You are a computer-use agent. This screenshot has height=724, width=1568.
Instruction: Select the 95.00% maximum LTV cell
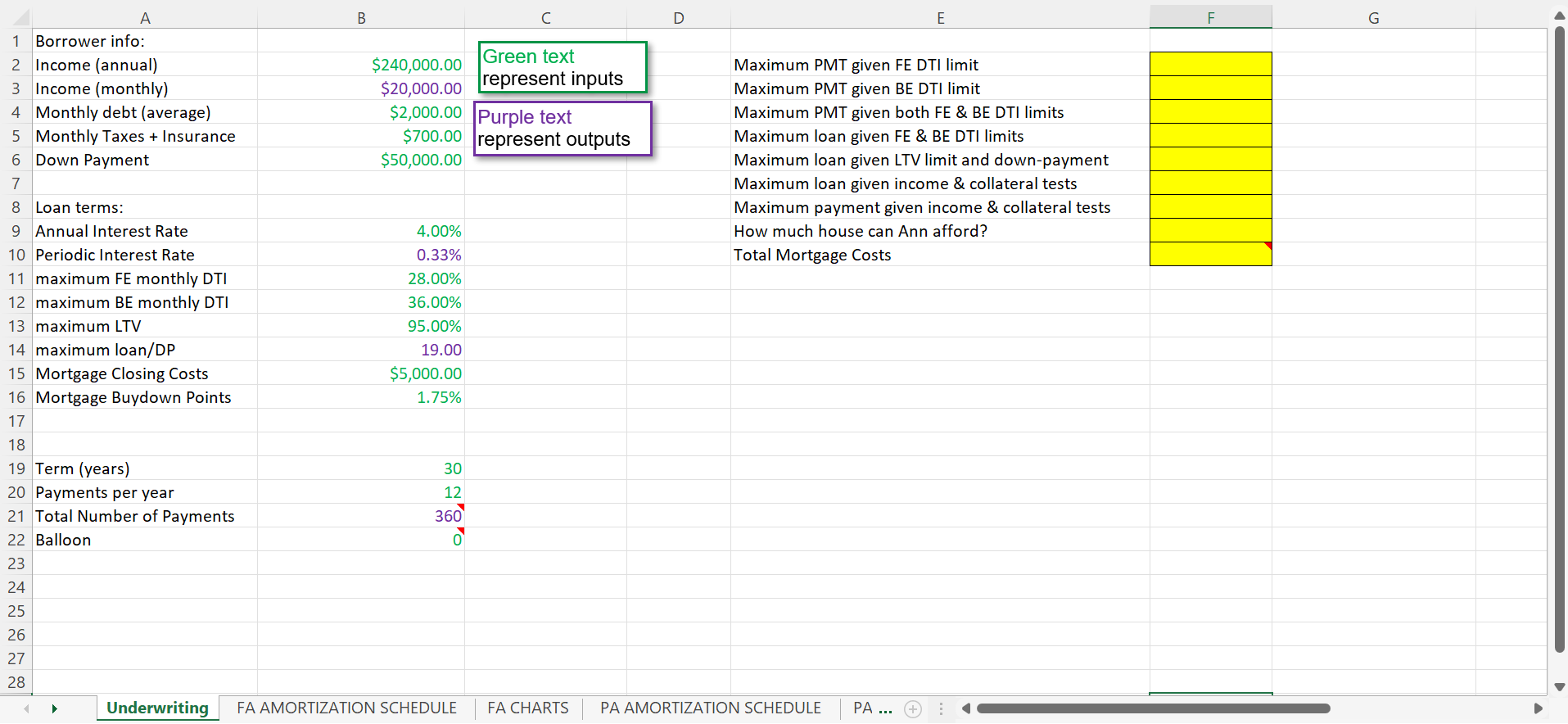[361, 326]
